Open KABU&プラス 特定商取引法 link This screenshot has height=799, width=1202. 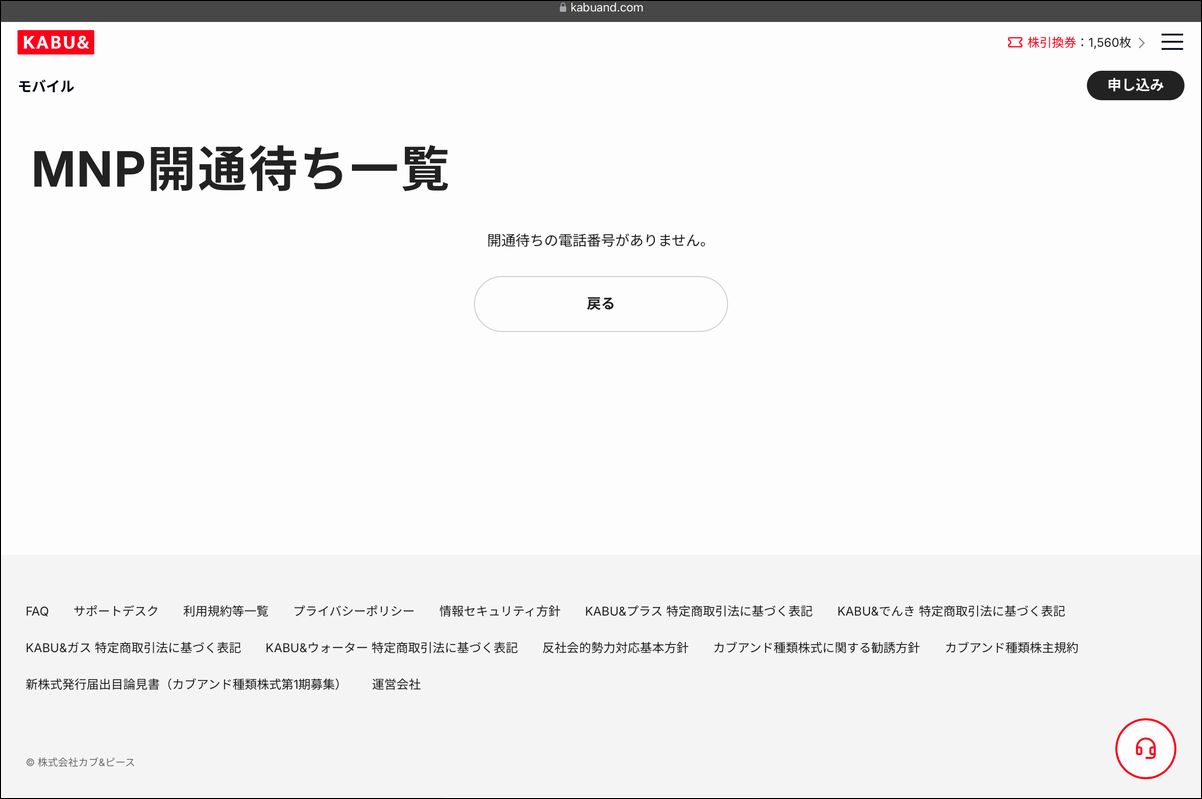pyautogui.click(x=699, y=611)
